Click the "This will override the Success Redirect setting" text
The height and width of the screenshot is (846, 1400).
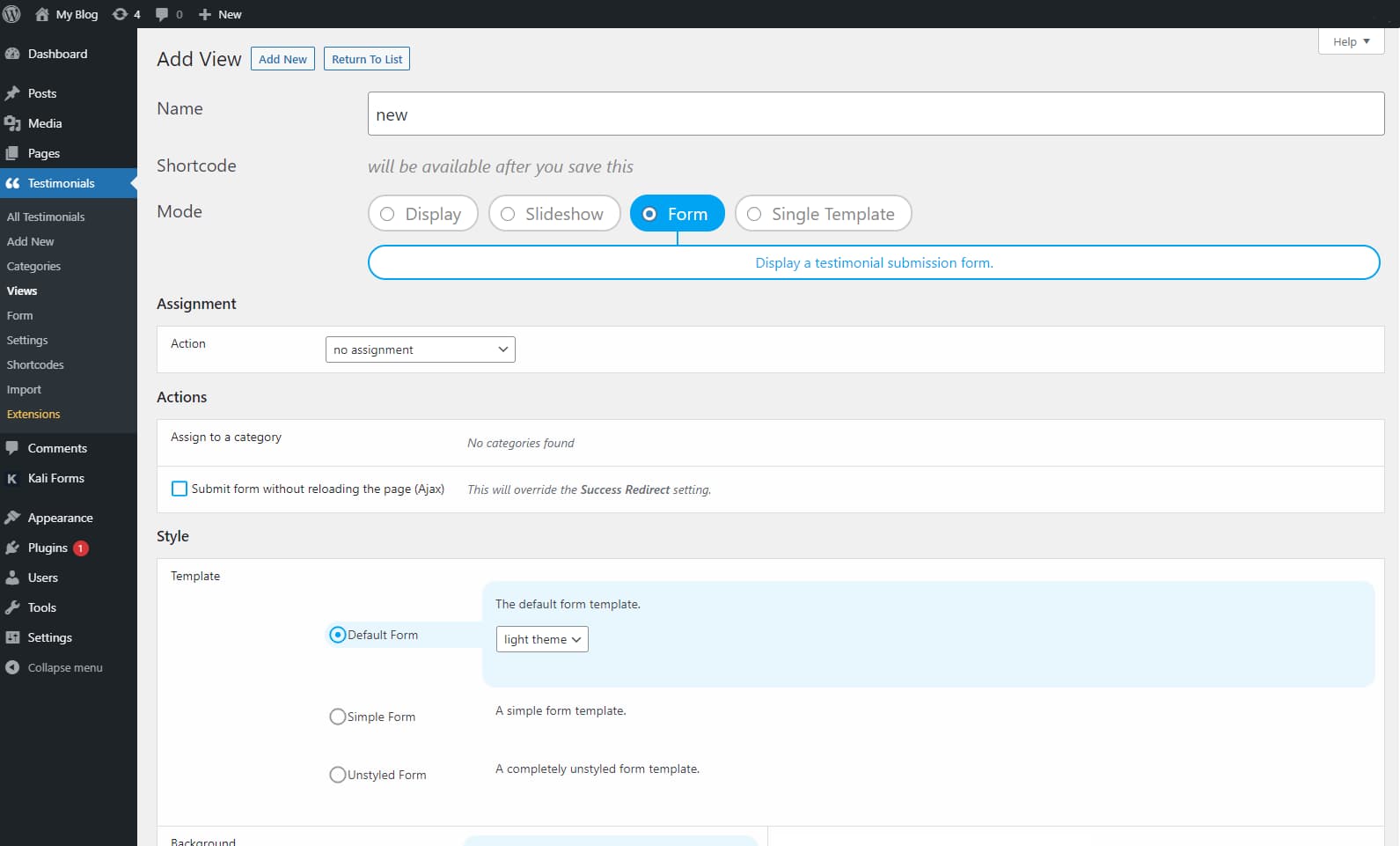pyautogui.click(x=590, y=489)
